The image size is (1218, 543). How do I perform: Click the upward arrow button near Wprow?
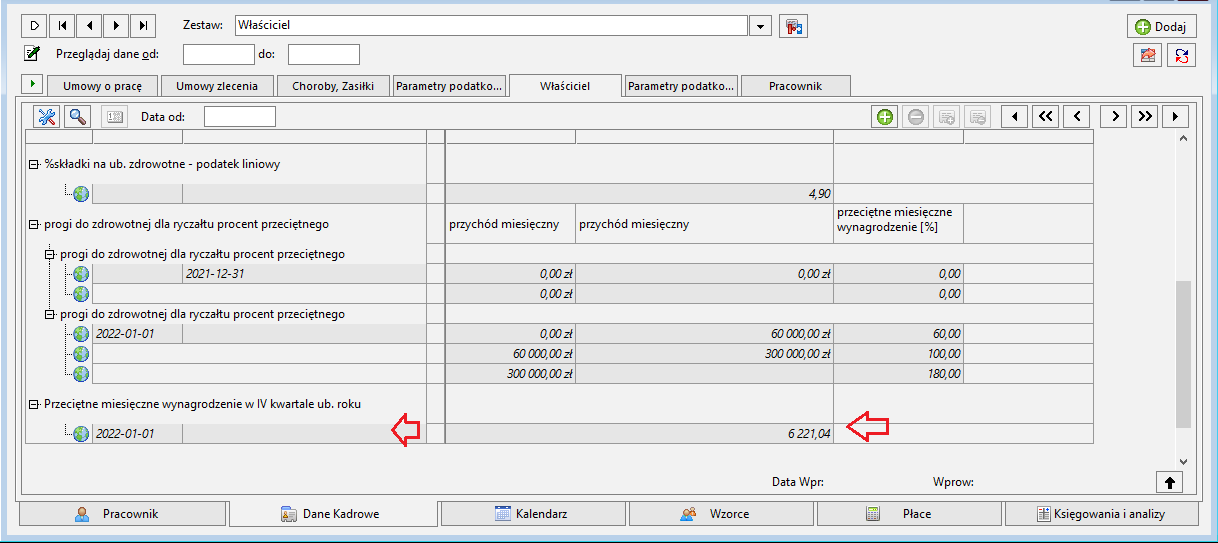pos(1170,482)
